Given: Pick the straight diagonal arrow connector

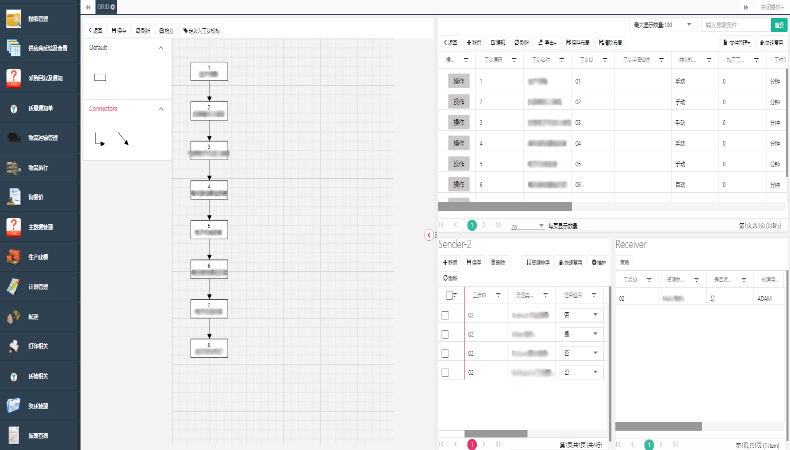Looking at the screenshot, I should click(123, 138).
